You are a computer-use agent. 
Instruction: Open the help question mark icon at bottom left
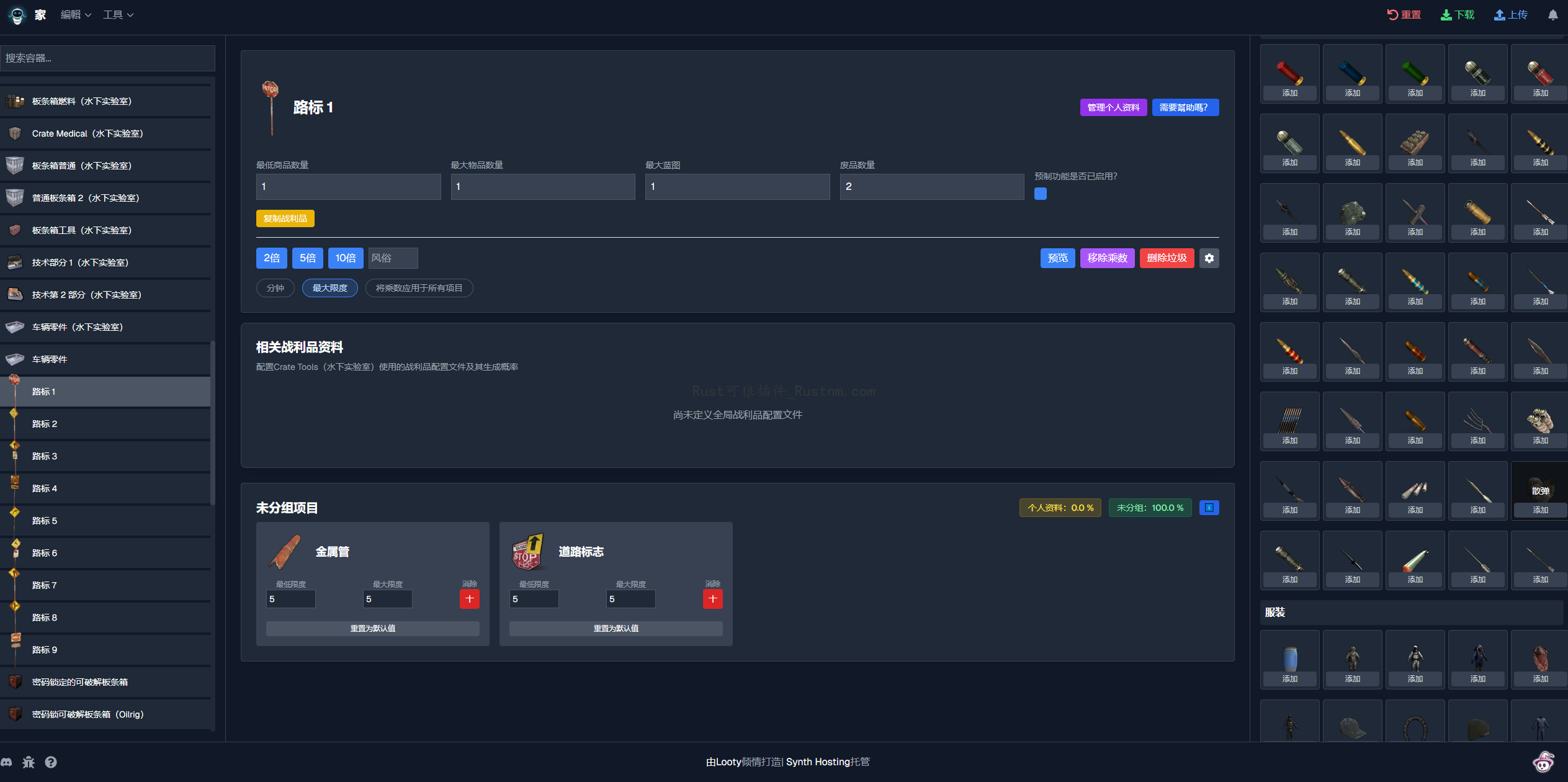51,762
